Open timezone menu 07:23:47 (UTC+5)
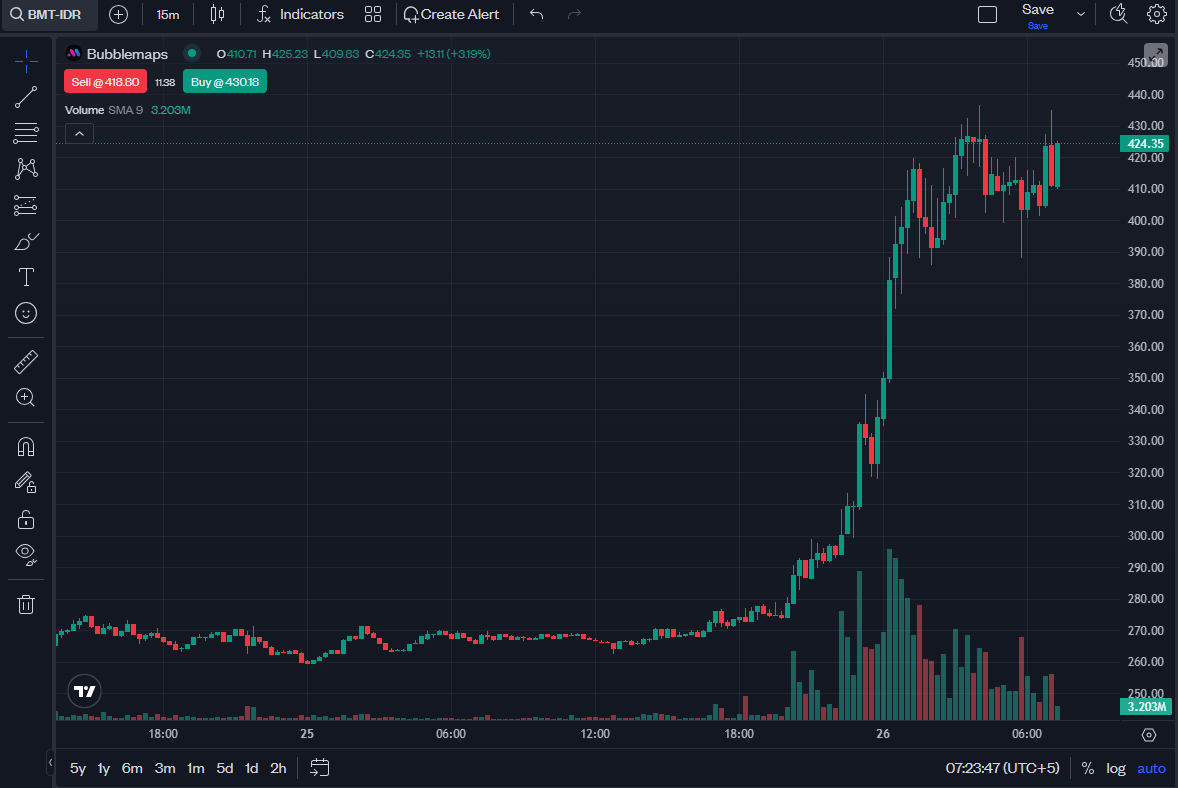The width and height of the screenshot is (1178, 788). (x=1002, y=768)
